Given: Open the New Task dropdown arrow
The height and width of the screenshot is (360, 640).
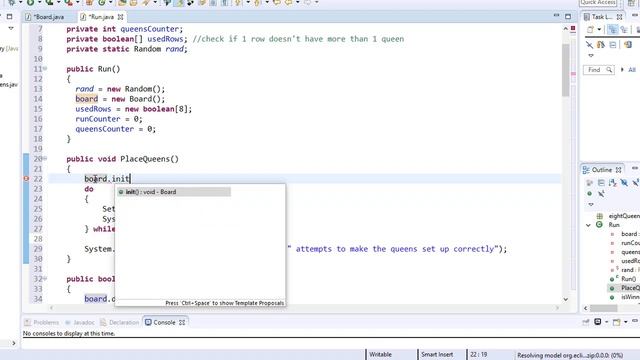Looking at the screenshot, I should tap(599, 29).
